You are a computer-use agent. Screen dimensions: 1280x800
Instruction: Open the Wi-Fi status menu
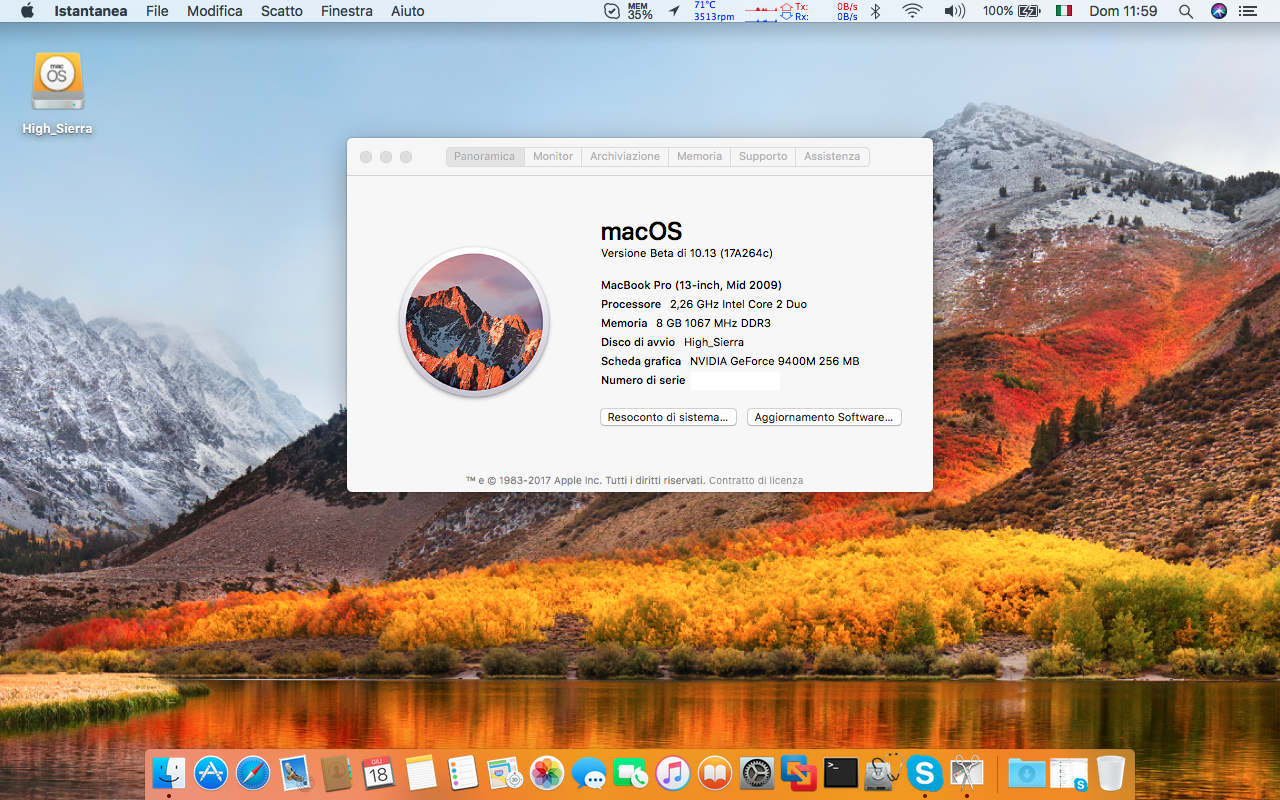[x=912, y=11]
